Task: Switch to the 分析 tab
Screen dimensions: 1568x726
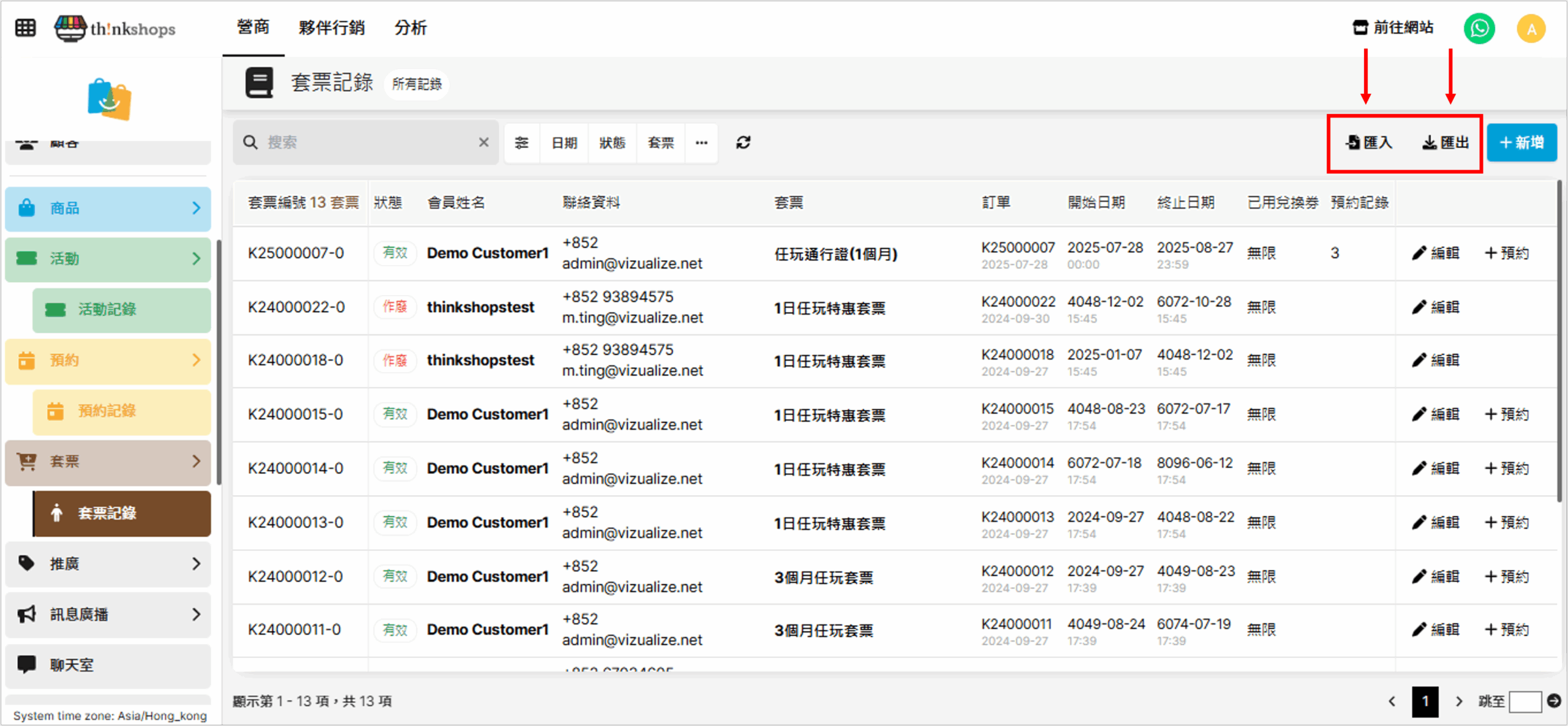Action: pyautogui.click(x=410, y=28)
